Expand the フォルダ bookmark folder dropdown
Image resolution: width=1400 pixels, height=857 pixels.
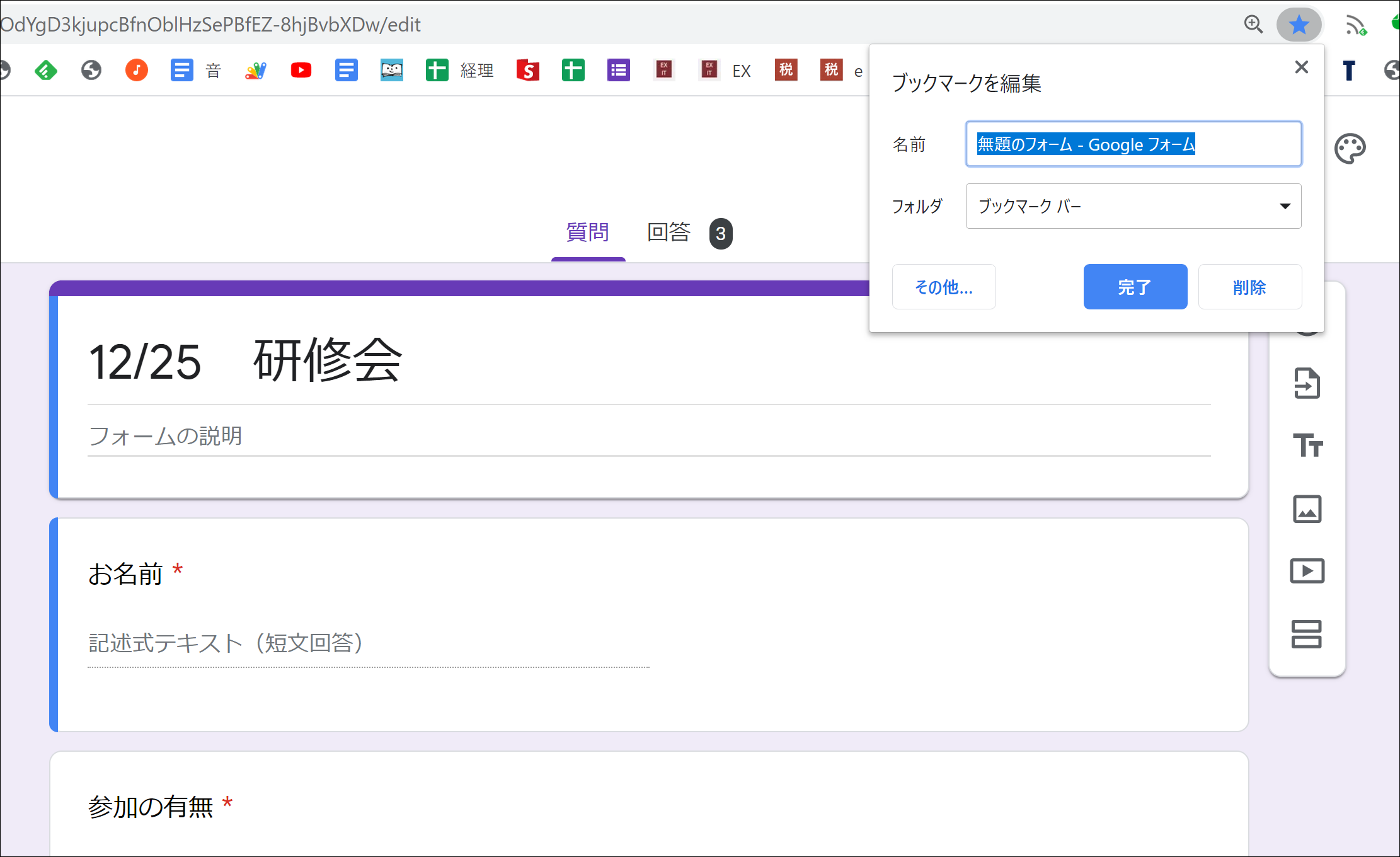pos(1133,206)
